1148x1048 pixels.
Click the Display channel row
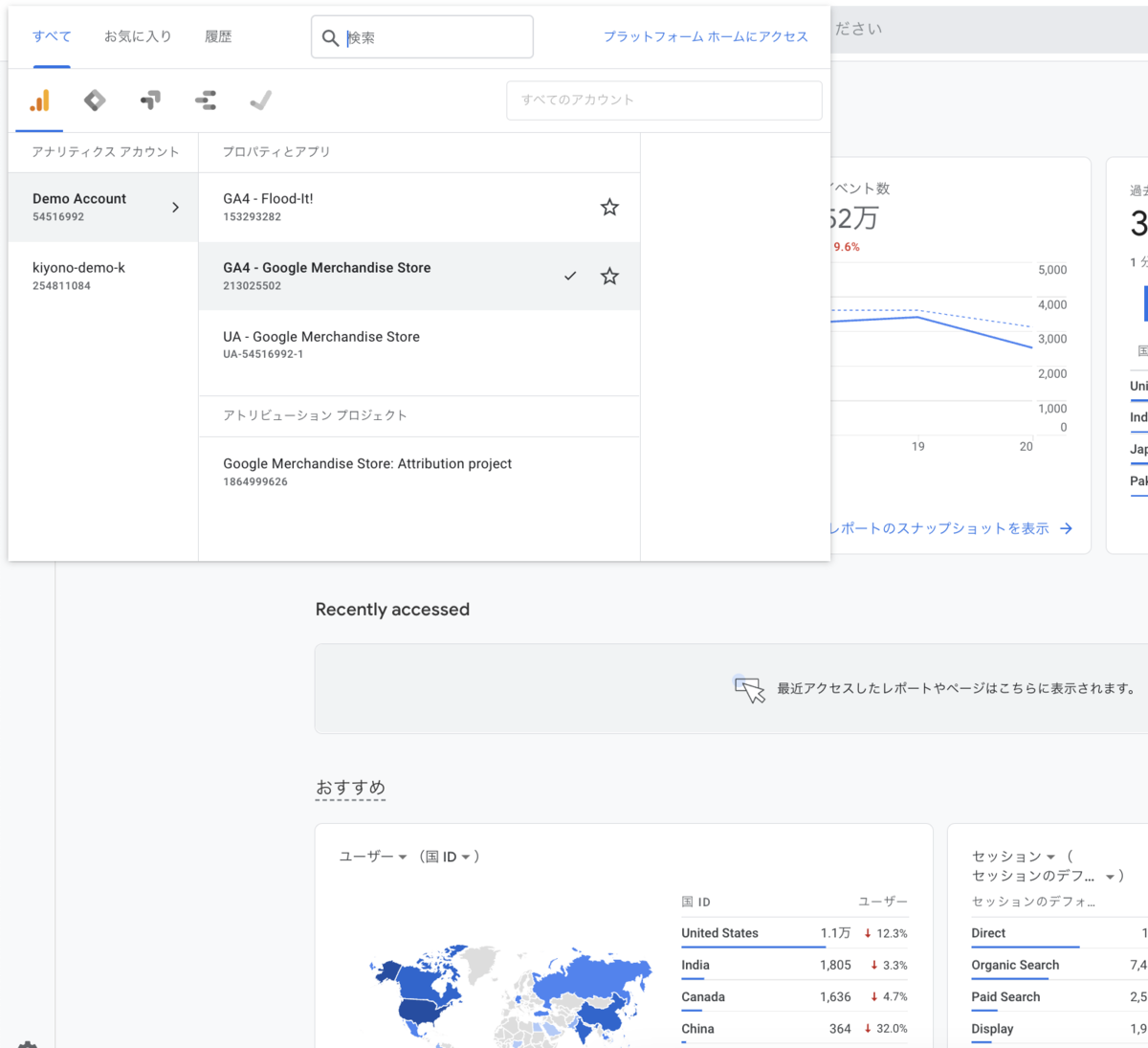(x=1059, y=1029)
